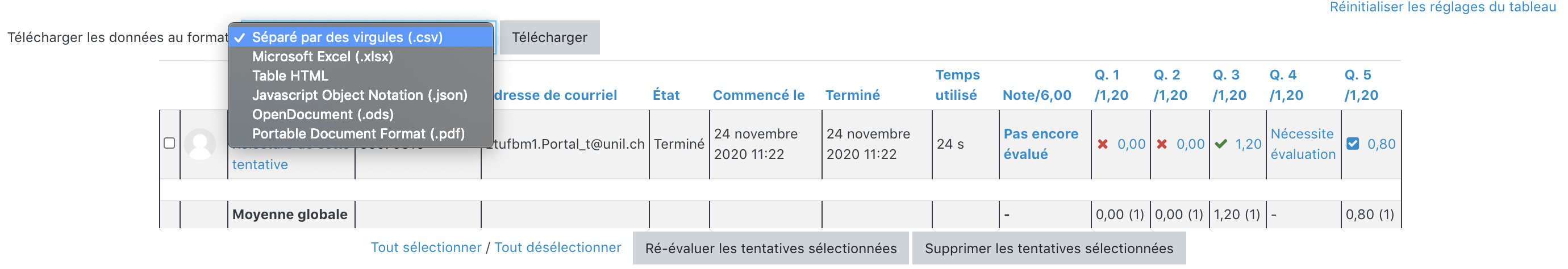Select Table HTML format entry
Image resolution: width=1568 pixels, height=269 pixels.
click(290, 76)
